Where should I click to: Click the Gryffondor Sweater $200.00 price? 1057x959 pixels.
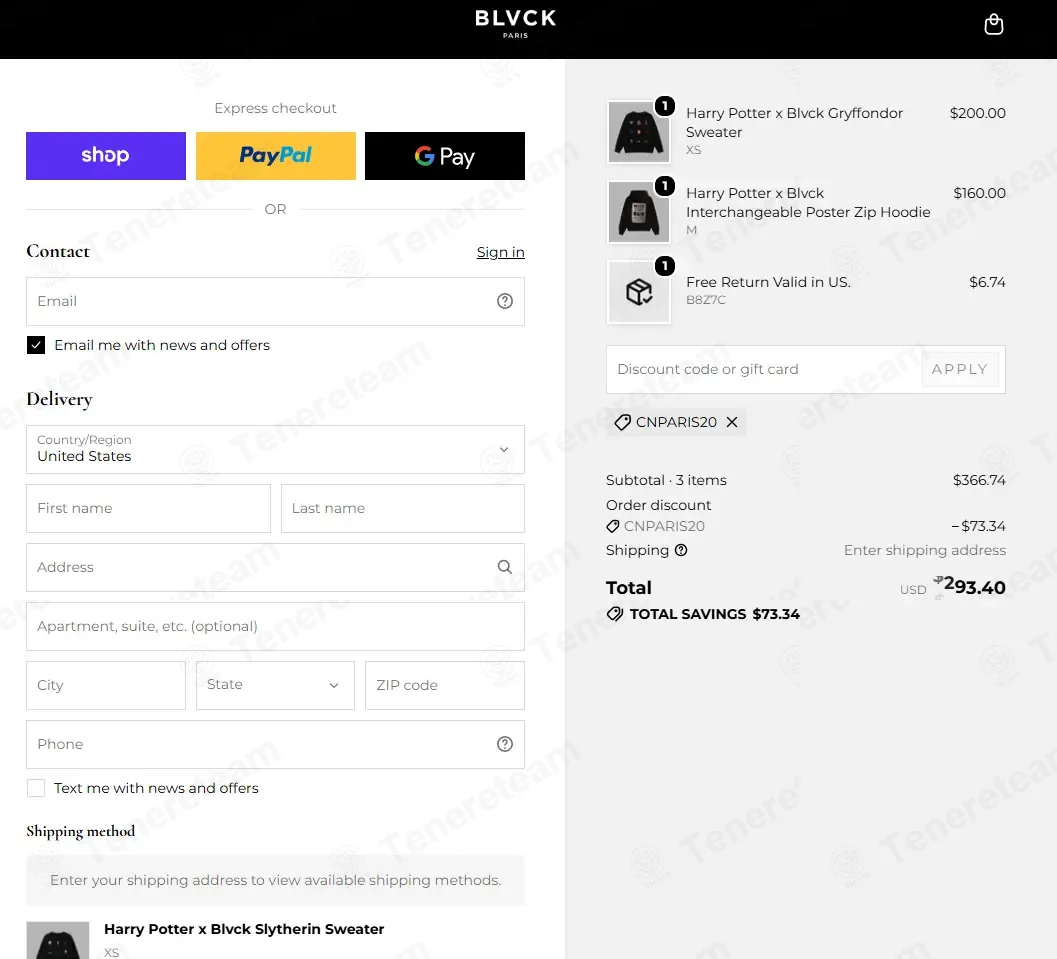977,113
